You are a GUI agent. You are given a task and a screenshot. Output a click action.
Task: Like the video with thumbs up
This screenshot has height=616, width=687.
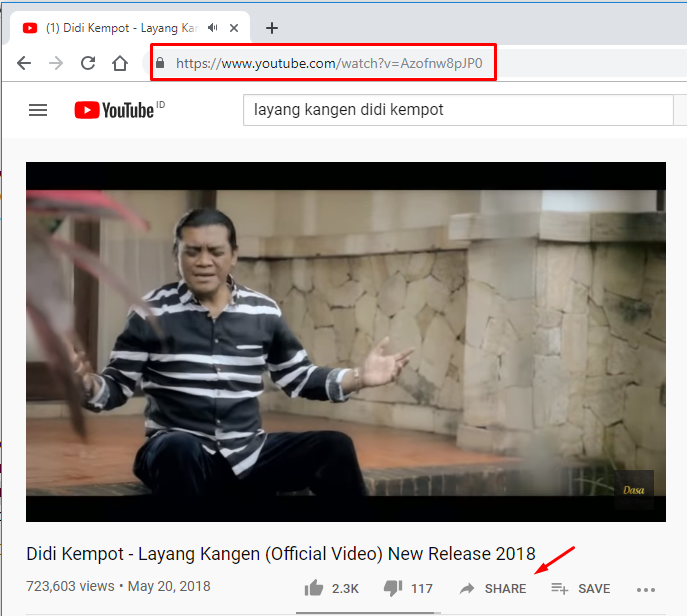[x=314, y=588]
